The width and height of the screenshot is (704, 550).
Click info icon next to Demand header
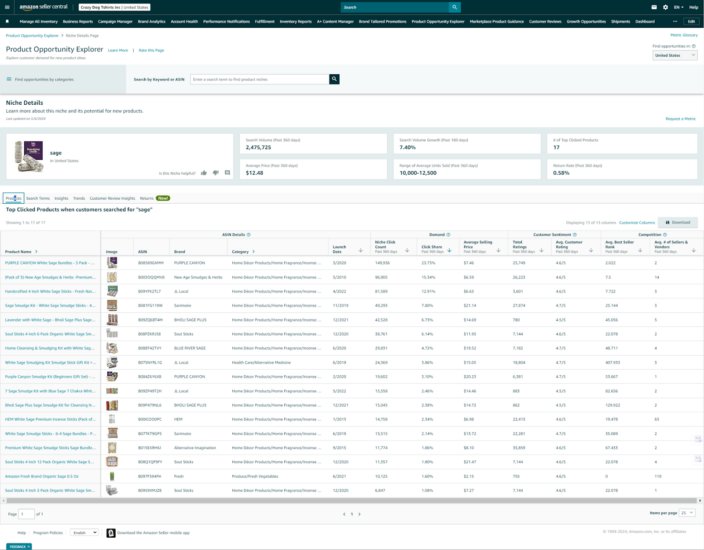[x=448, y=234]
